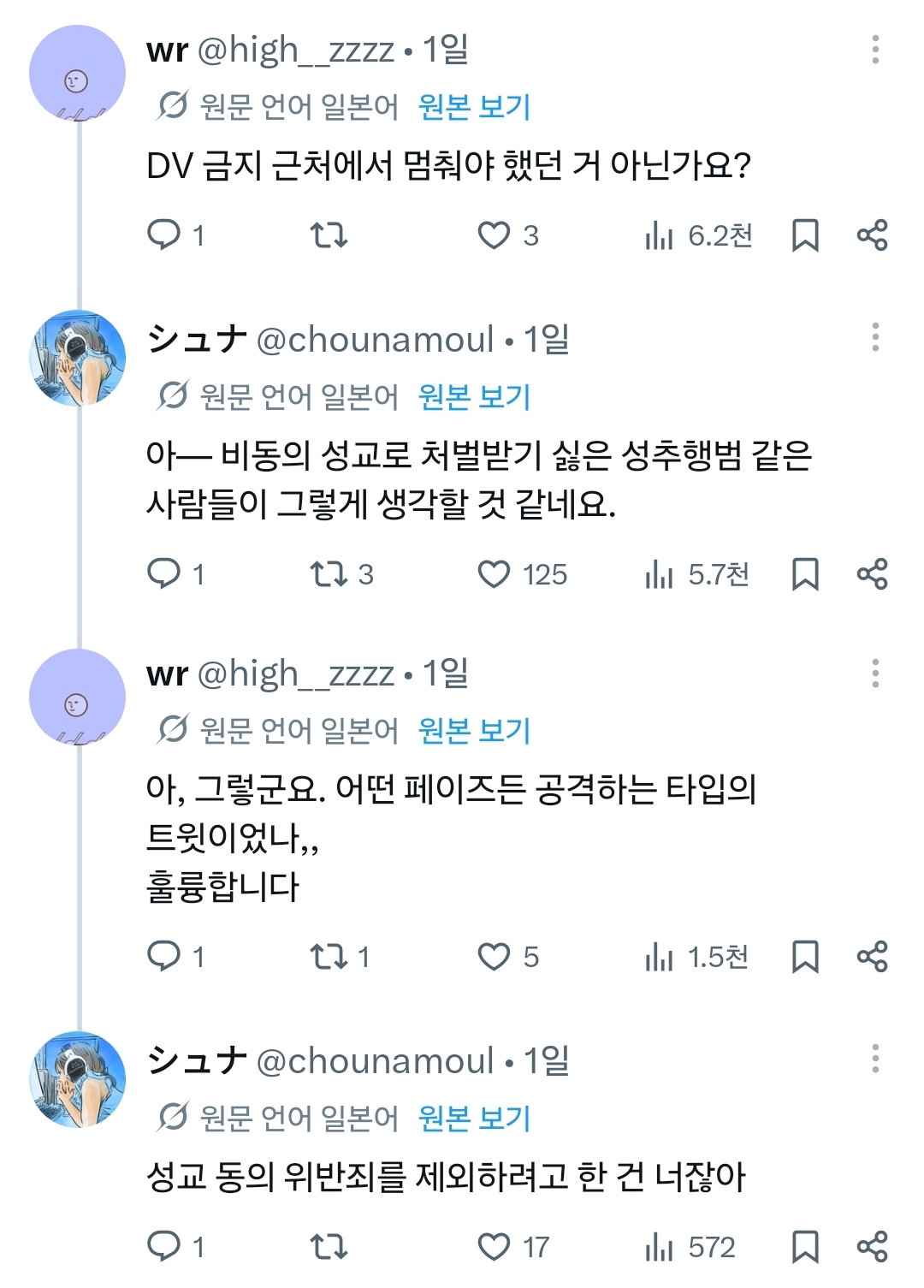Open more options for first wr tweet
Viewport: 924px width, 1288px height.
click(875, 50)
